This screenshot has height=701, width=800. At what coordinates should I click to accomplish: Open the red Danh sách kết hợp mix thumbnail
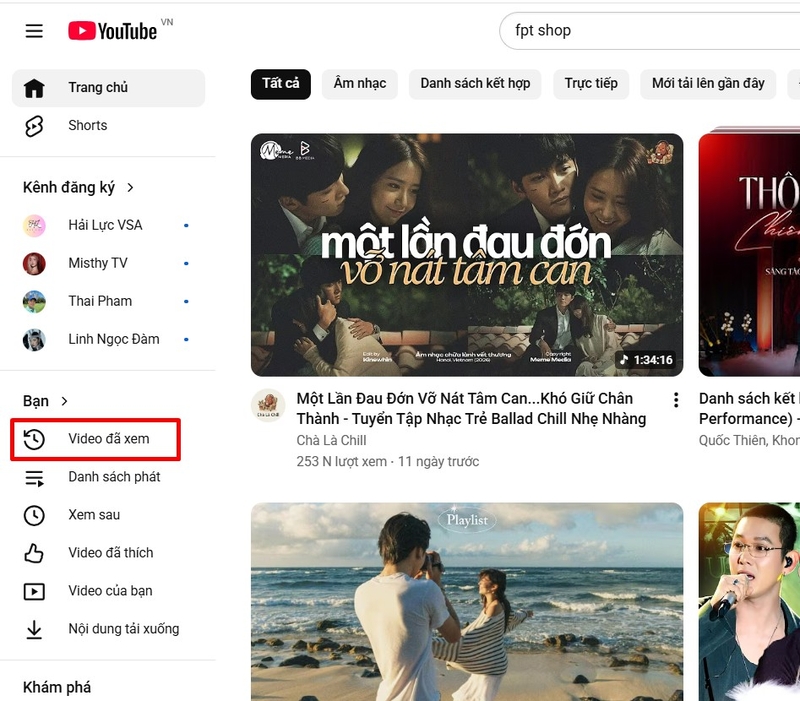749,253
